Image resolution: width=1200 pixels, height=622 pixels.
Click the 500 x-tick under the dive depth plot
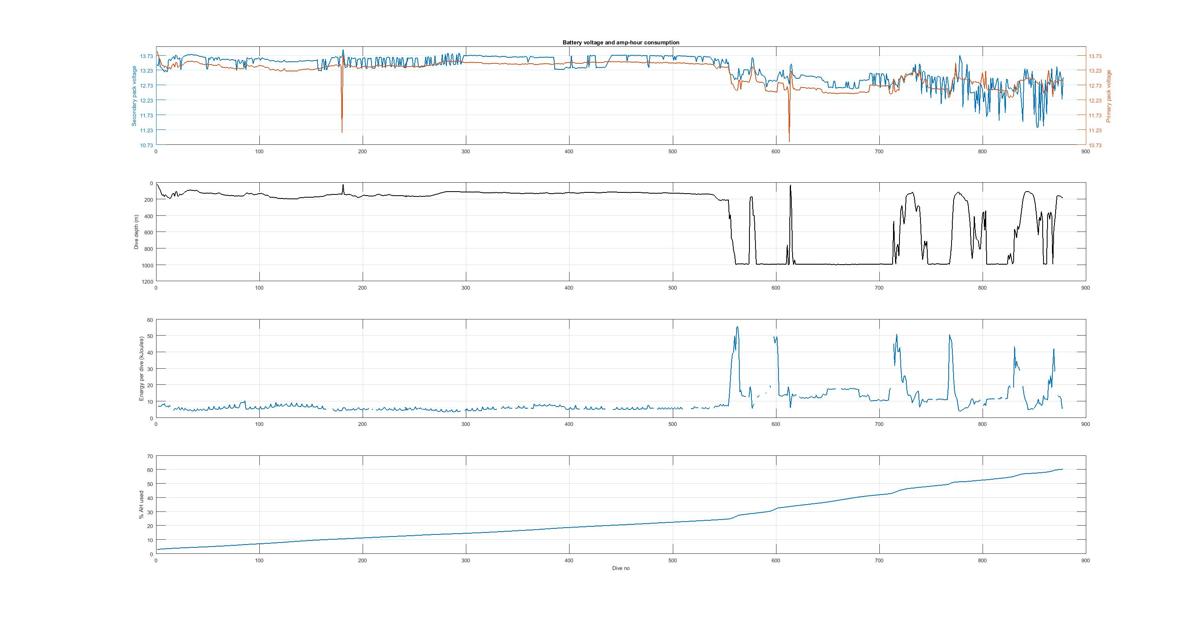672,288
